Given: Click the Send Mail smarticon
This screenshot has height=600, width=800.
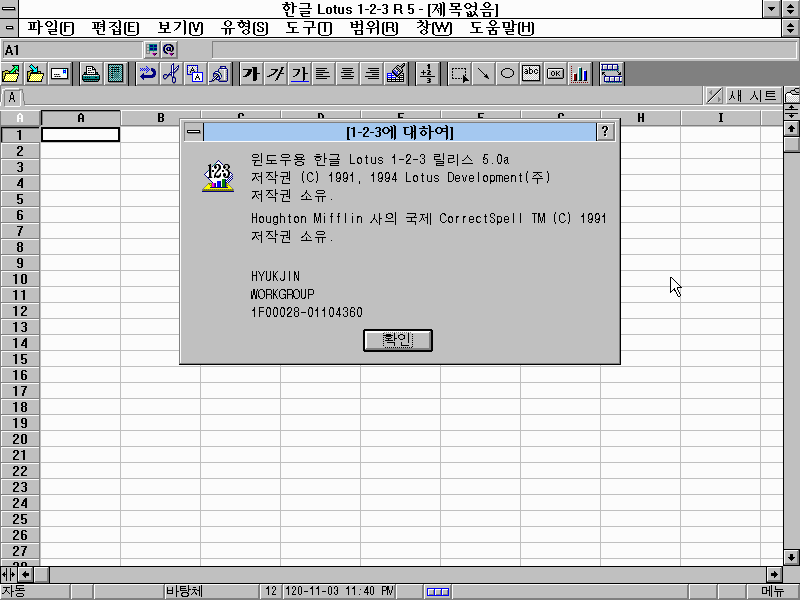Looking at the screenshot, I should 59,74.
